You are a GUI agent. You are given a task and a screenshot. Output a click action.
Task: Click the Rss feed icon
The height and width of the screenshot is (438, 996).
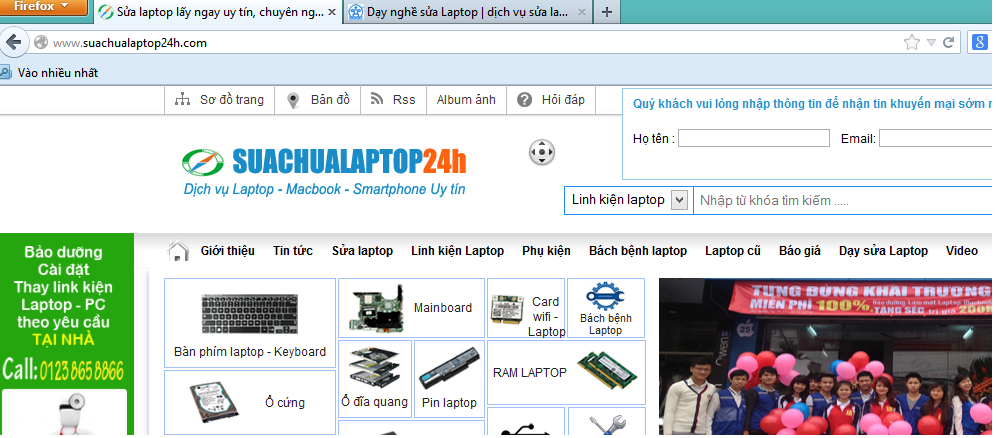[377, 100]
